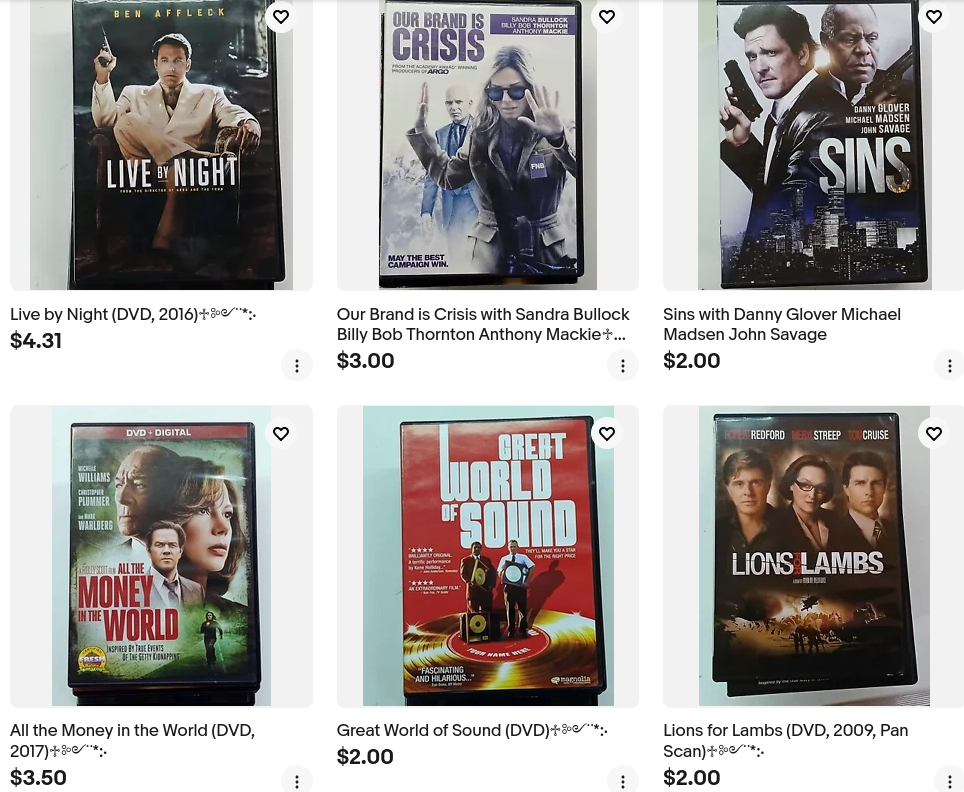Toggle heart on Our Brand is Crisis
This screenshot has height=792, width=964.
[607, 17]
